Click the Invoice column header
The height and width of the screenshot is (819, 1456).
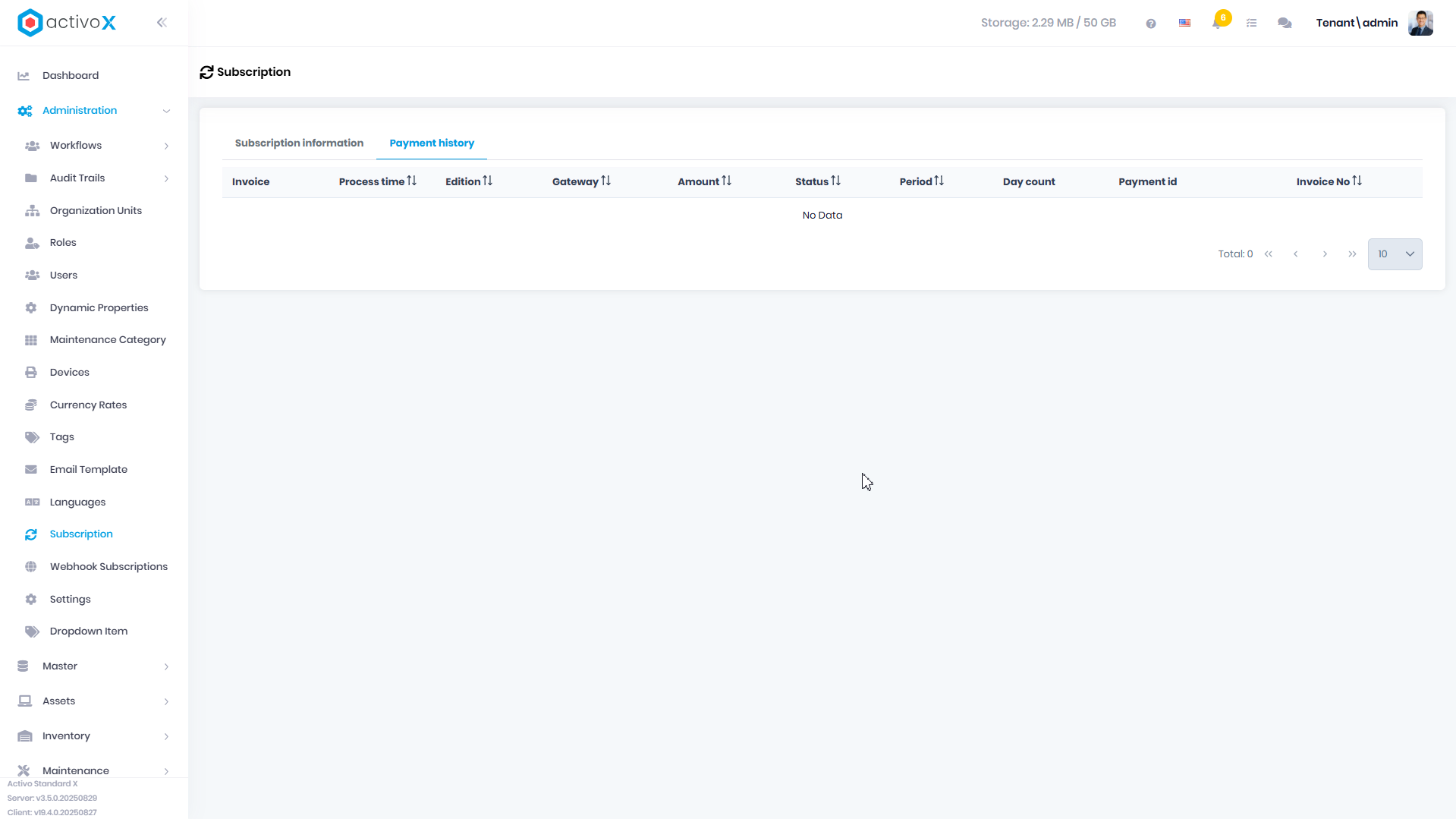[x=250, y=182]
